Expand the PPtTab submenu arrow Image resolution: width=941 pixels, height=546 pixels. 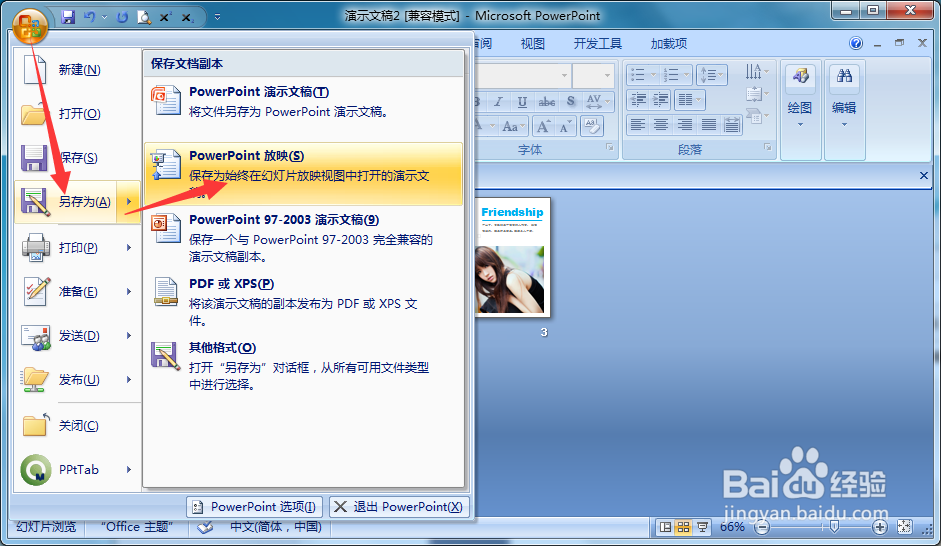128,469
